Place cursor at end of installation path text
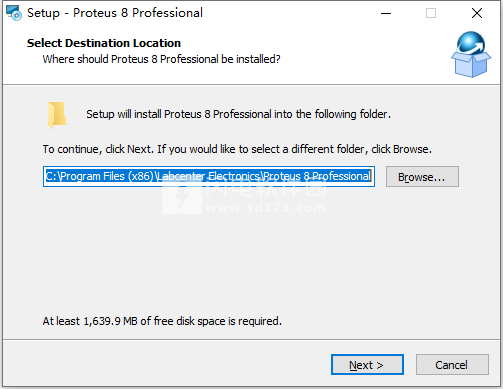This screenshot has width=503, height=389. pyautogui.click(x=372, y=176)
